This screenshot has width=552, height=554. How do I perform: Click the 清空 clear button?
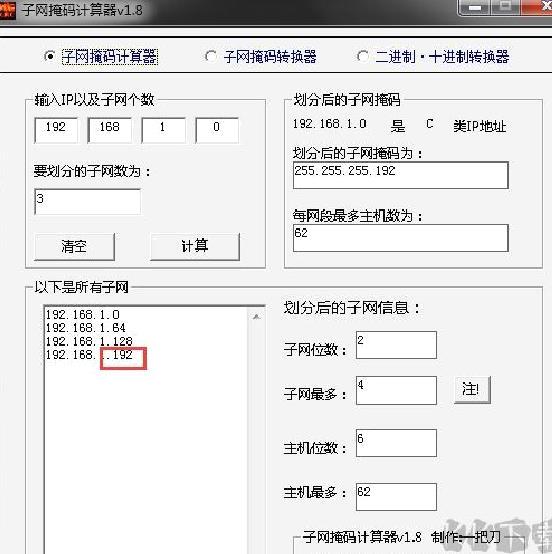(74, 246)
